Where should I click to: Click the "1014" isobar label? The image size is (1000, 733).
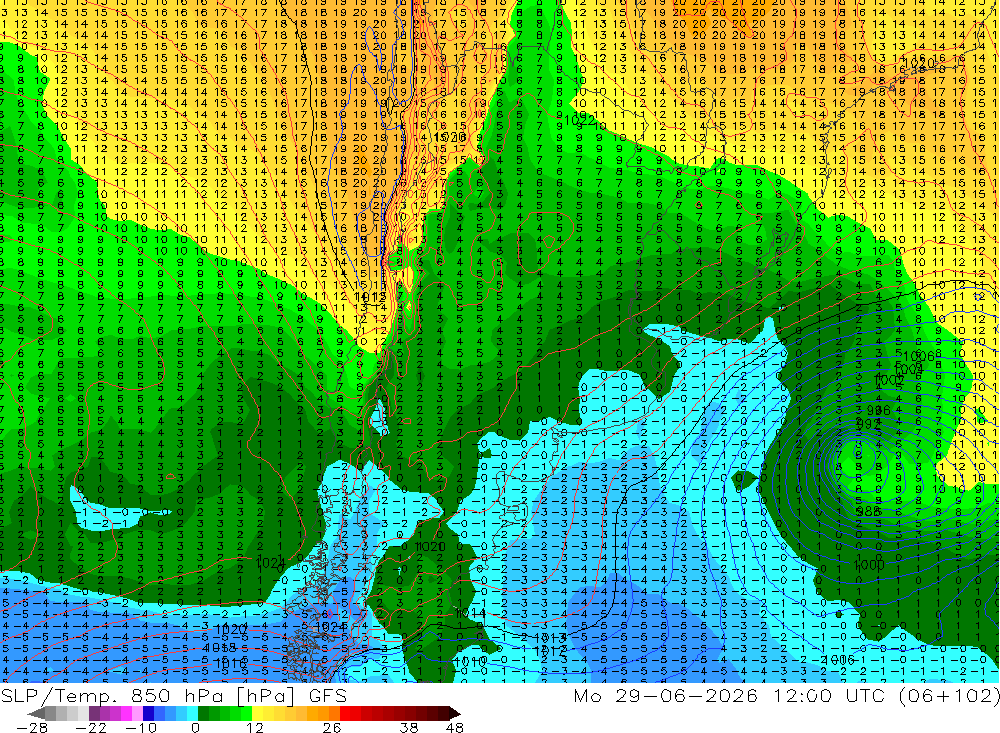pos(470,614)
